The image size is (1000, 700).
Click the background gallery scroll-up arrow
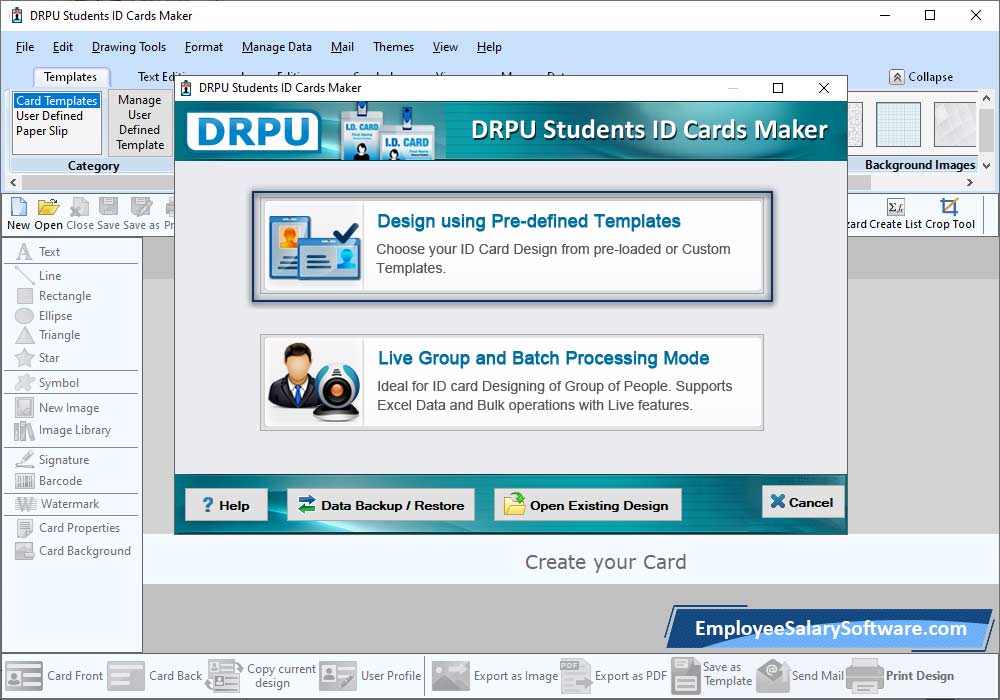tap(986, 98)
